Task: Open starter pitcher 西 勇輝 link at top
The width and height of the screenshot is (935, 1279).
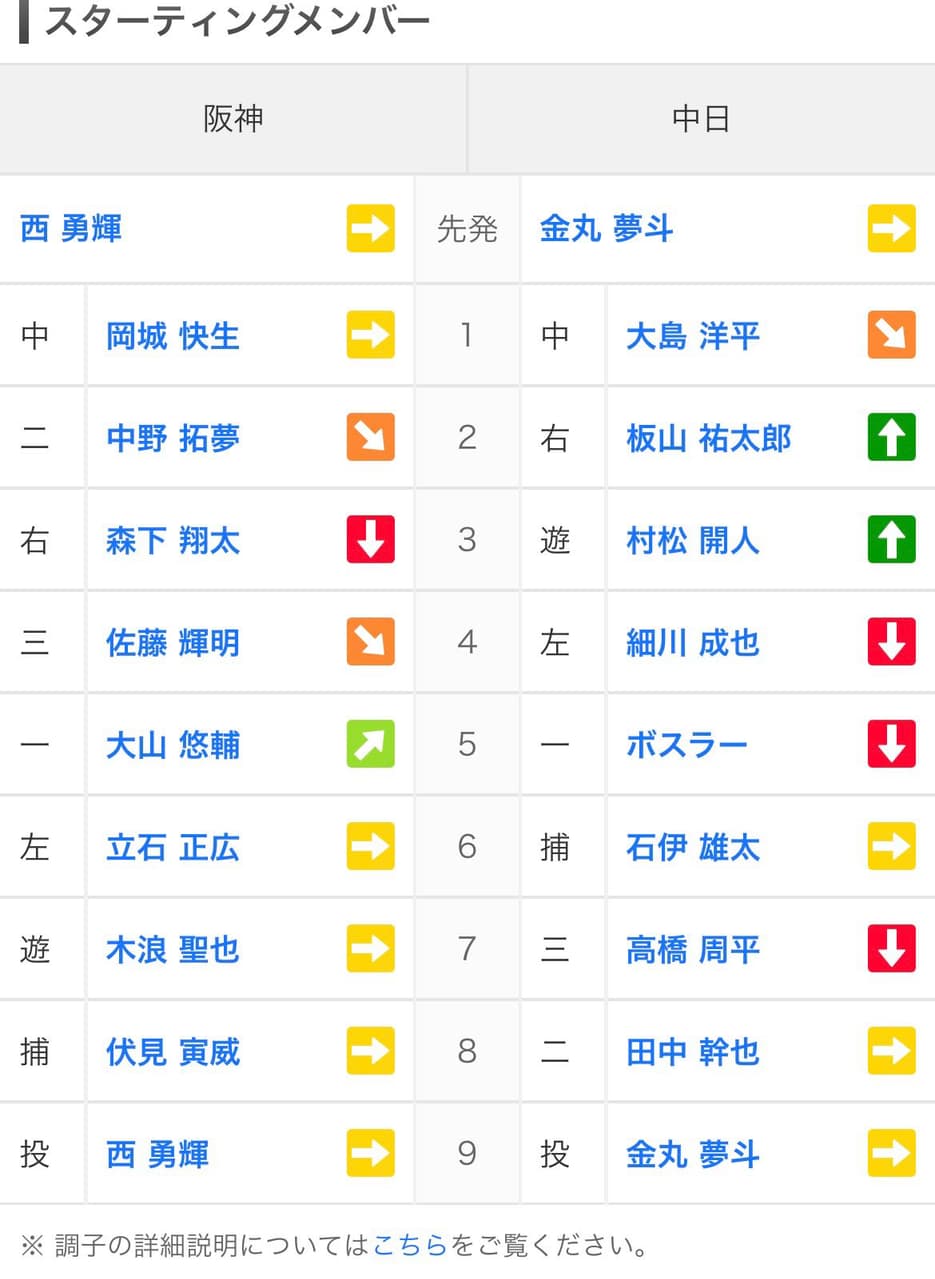Action: click(71, 229)
